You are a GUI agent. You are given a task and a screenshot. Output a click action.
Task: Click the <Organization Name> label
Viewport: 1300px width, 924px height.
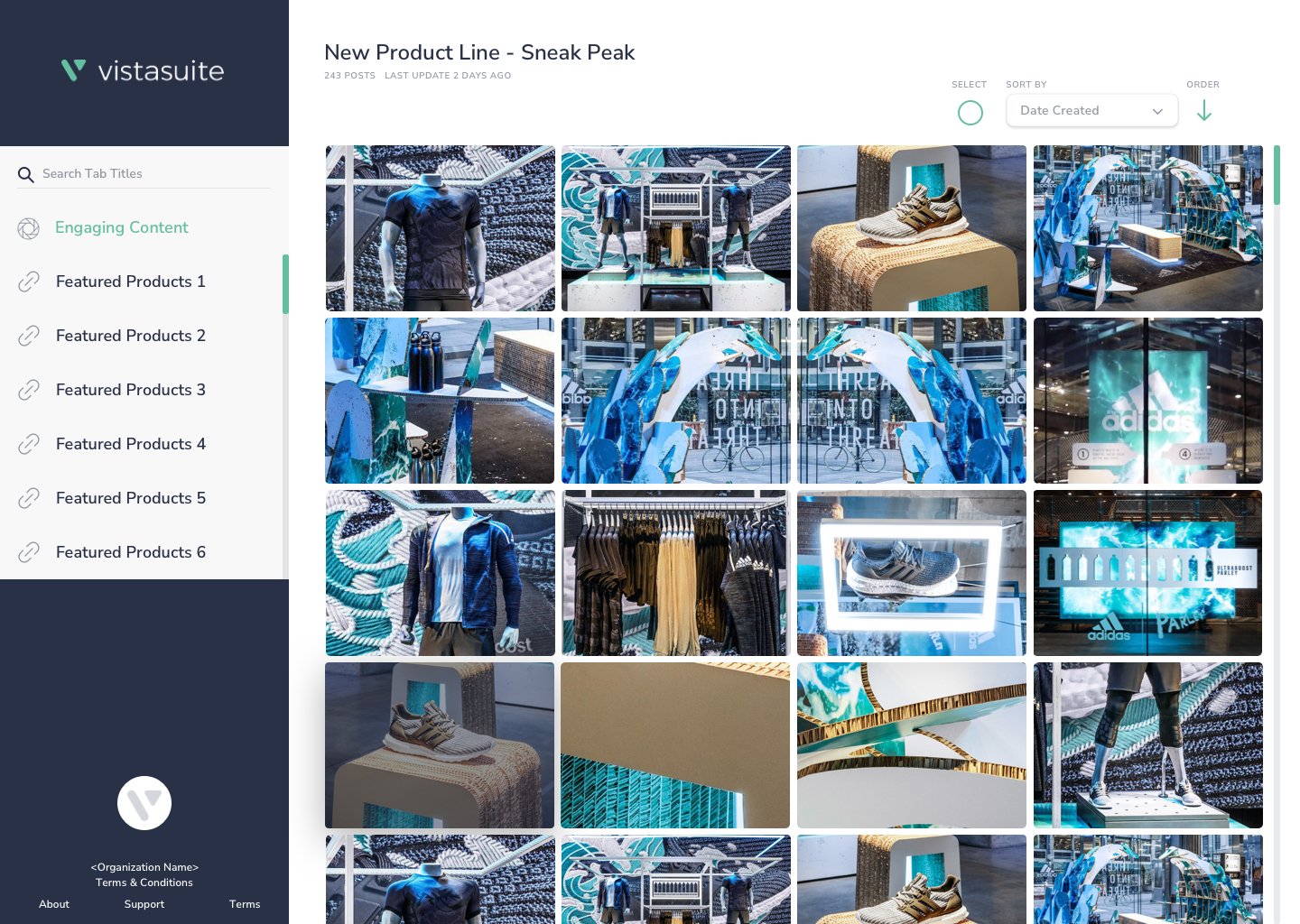(x=144, y=867)
